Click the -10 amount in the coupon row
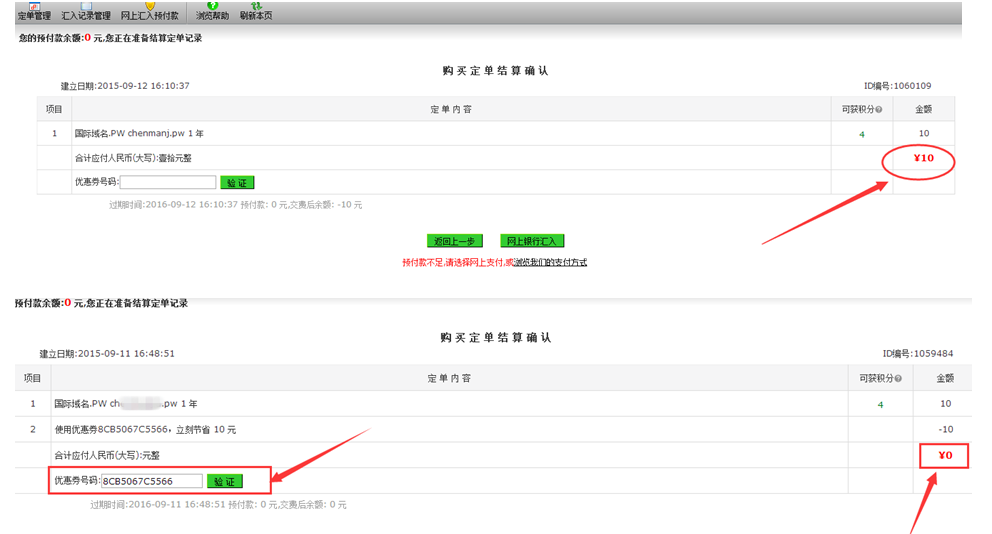The width and height of the screenshot is (992, 534). (945, 430)
